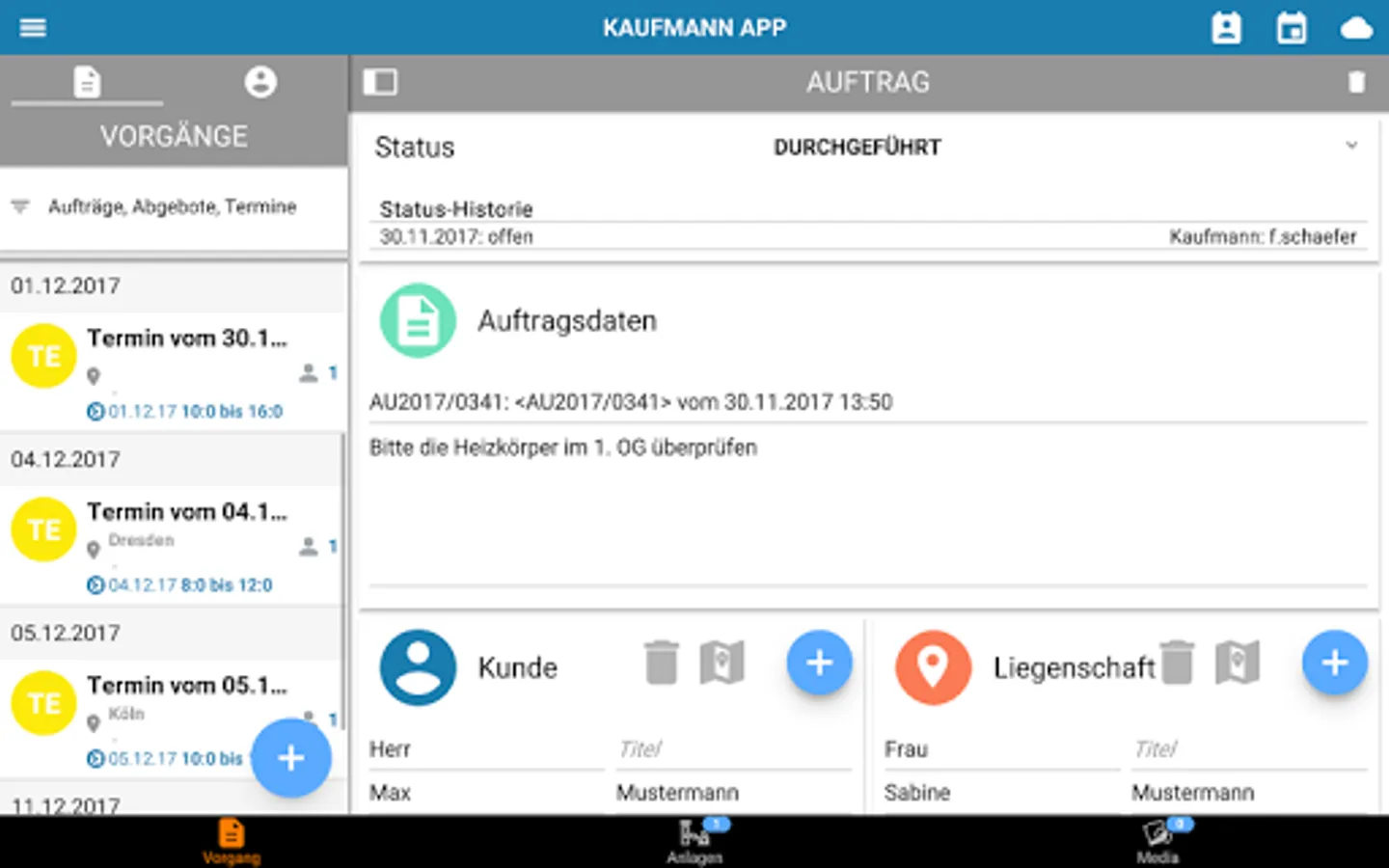Edit Kunde salutation field Herr

tap(486, 750)
